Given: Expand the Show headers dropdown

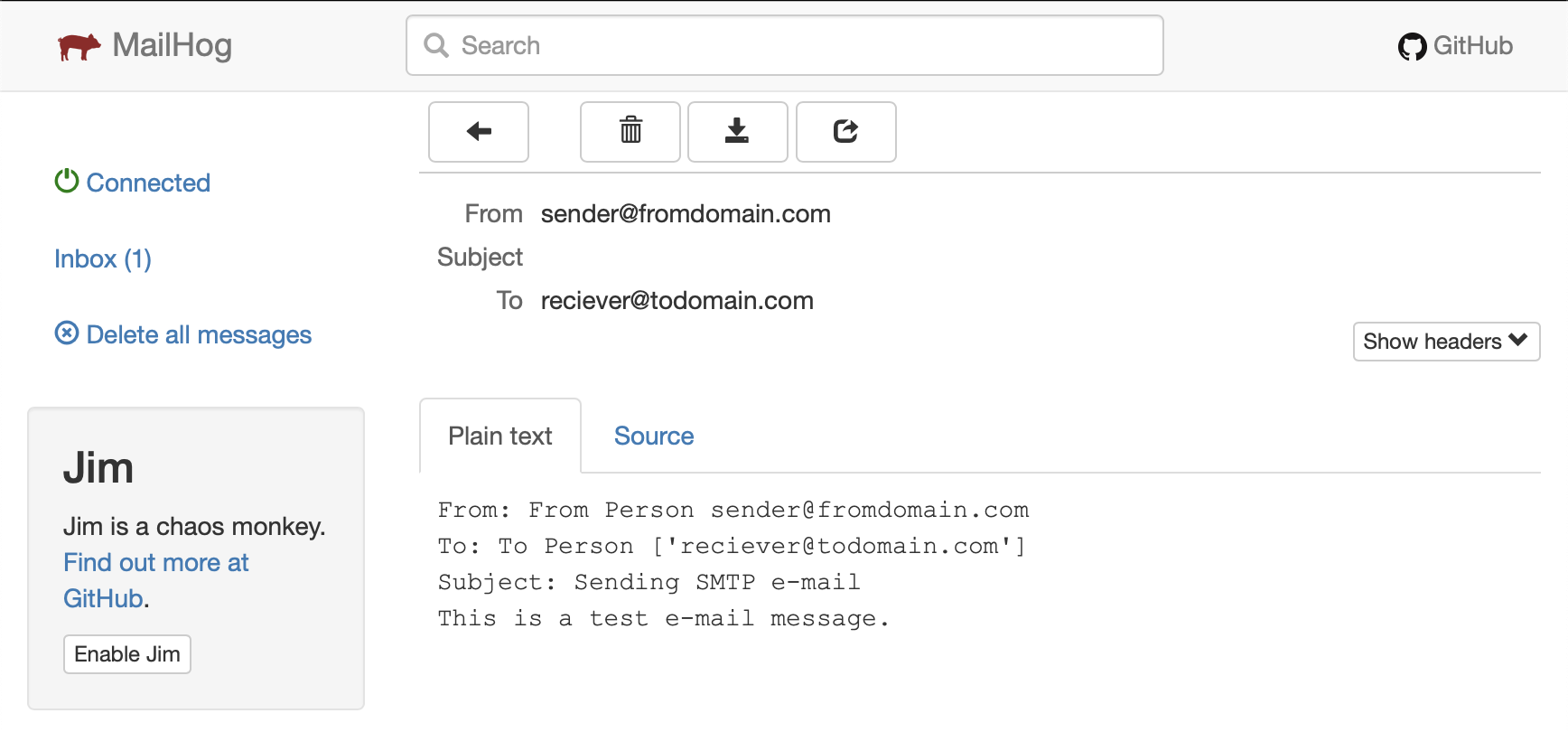Looking at the screenshot, I should 1446,342.
